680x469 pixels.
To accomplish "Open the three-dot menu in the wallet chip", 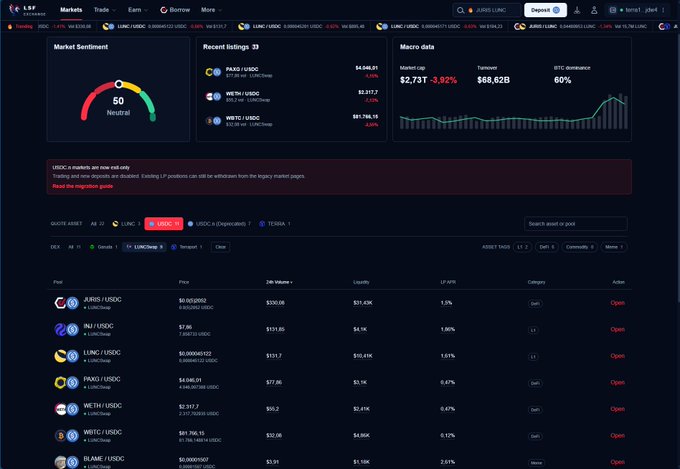I will tap(663, 10).
